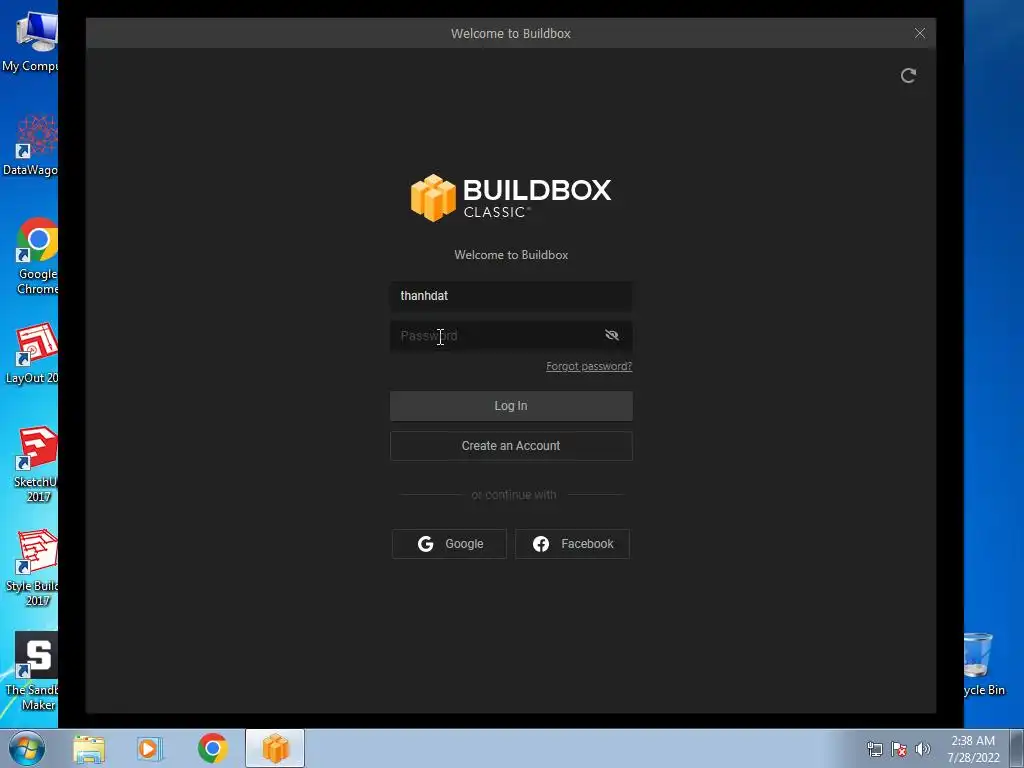Open File Explorer from taskbar
1024x768 pixels.
click(89, 749)
